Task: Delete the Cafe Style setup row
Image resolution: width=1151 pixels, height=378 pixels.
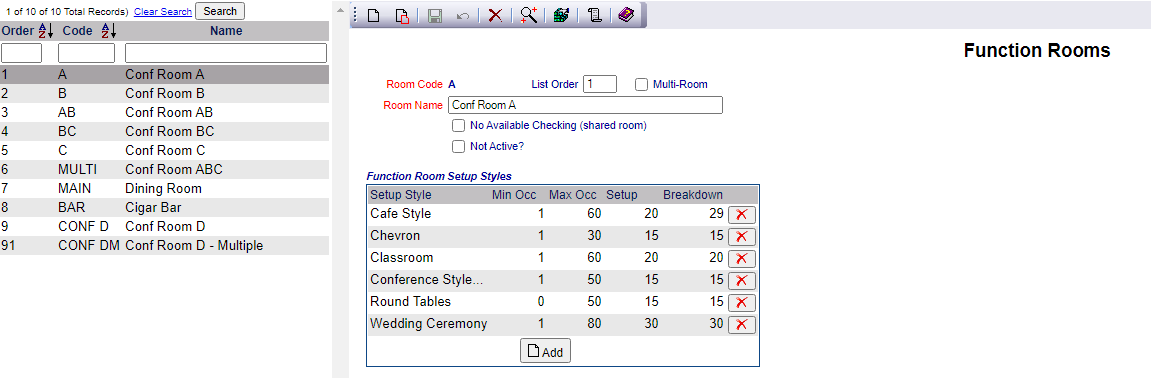Action: [x=741, y=214]
